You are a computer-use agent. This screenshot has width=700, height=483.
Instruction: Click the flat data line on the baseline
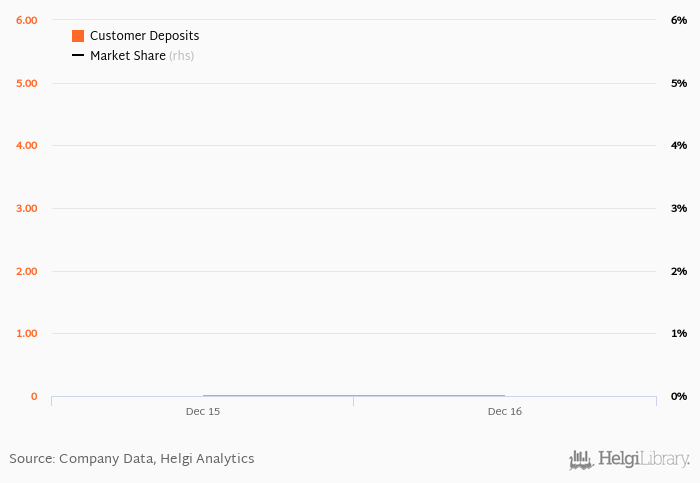pos(354,396)
